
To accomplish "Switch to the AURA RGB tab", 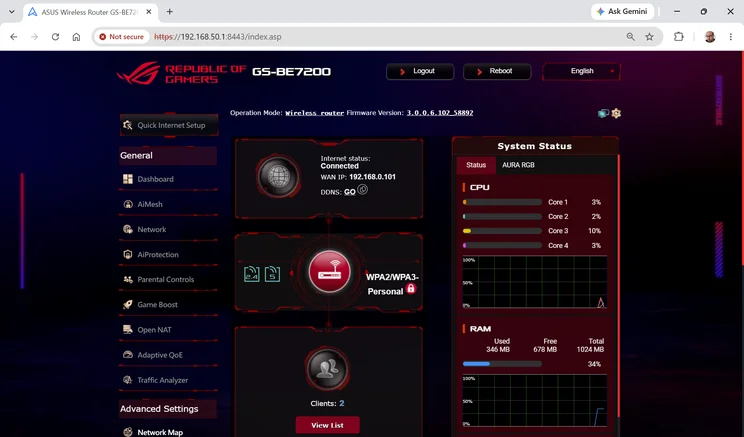I will 518,165.
